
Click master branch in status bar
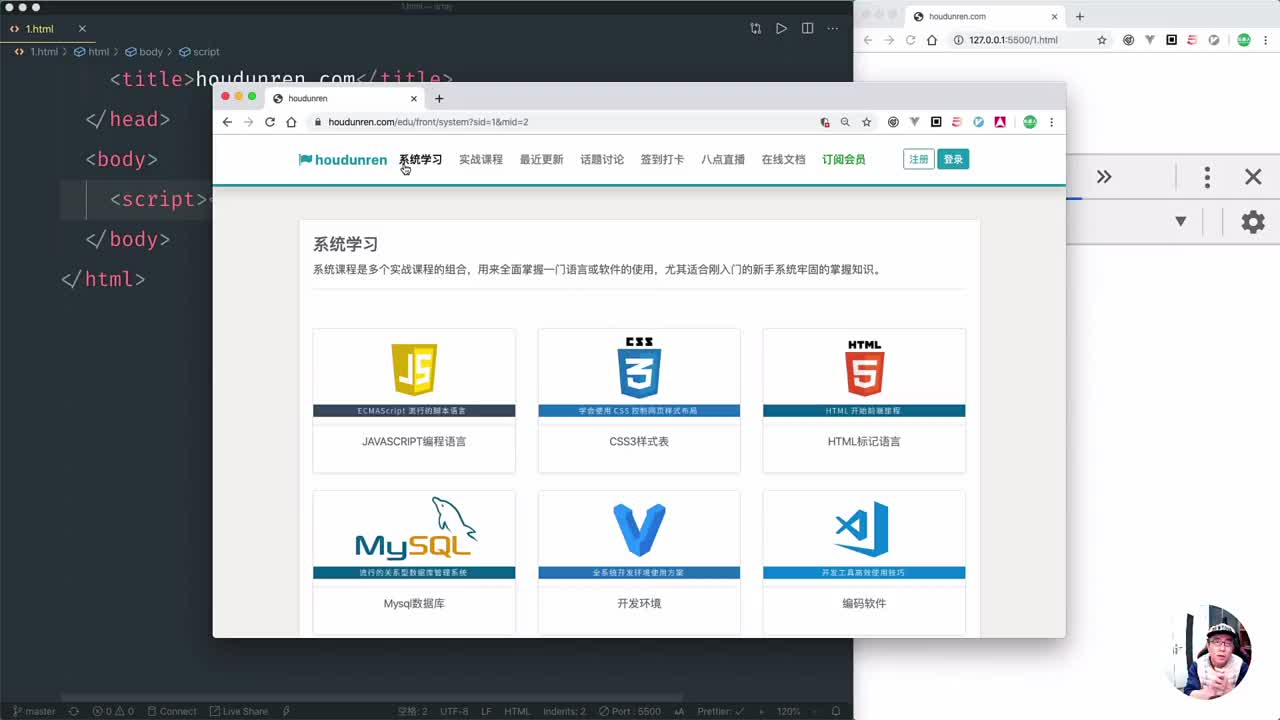coord(34,712)
